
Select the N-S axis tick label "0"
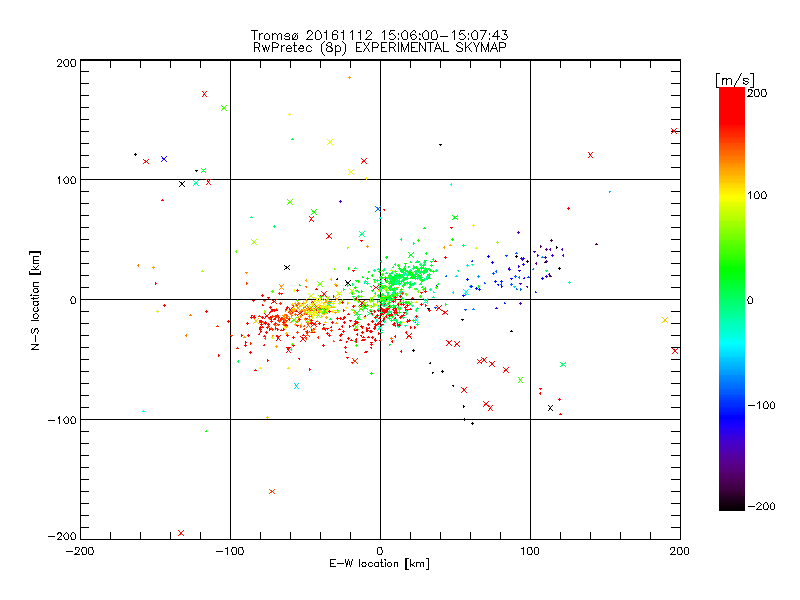[x=73, y=300]
